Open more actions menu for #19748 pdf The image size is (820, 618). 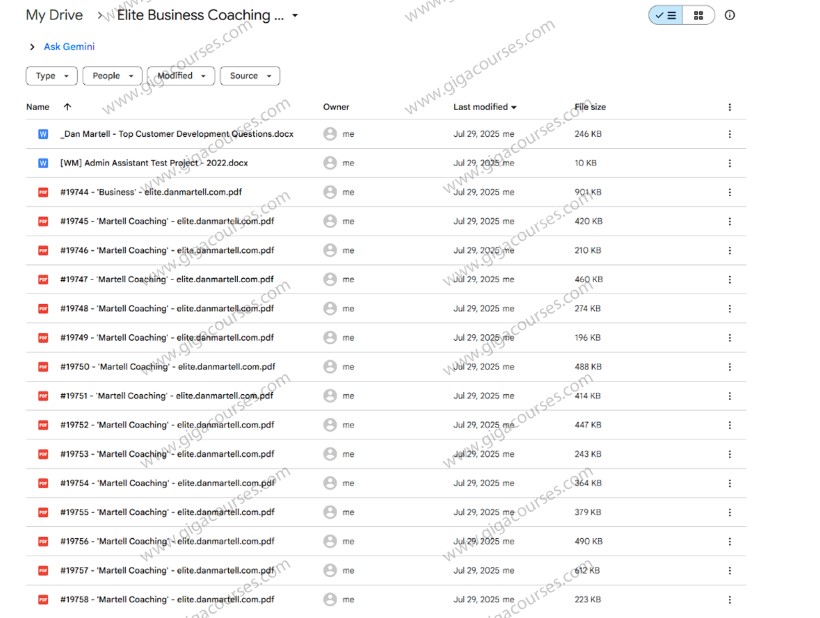pyautogui.click(x=730, y=309)
